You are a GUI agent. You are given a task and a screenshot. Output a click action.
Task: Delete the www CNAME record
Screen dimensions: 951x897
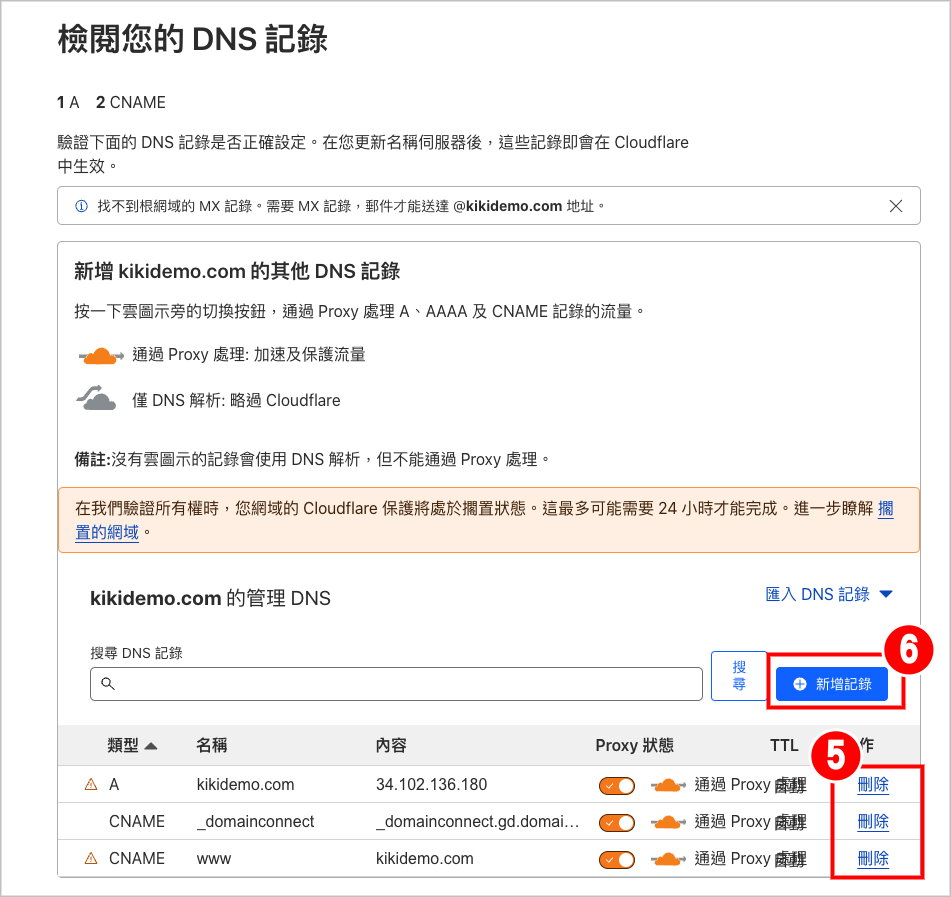pyautogui.click(x=873, y=858)
